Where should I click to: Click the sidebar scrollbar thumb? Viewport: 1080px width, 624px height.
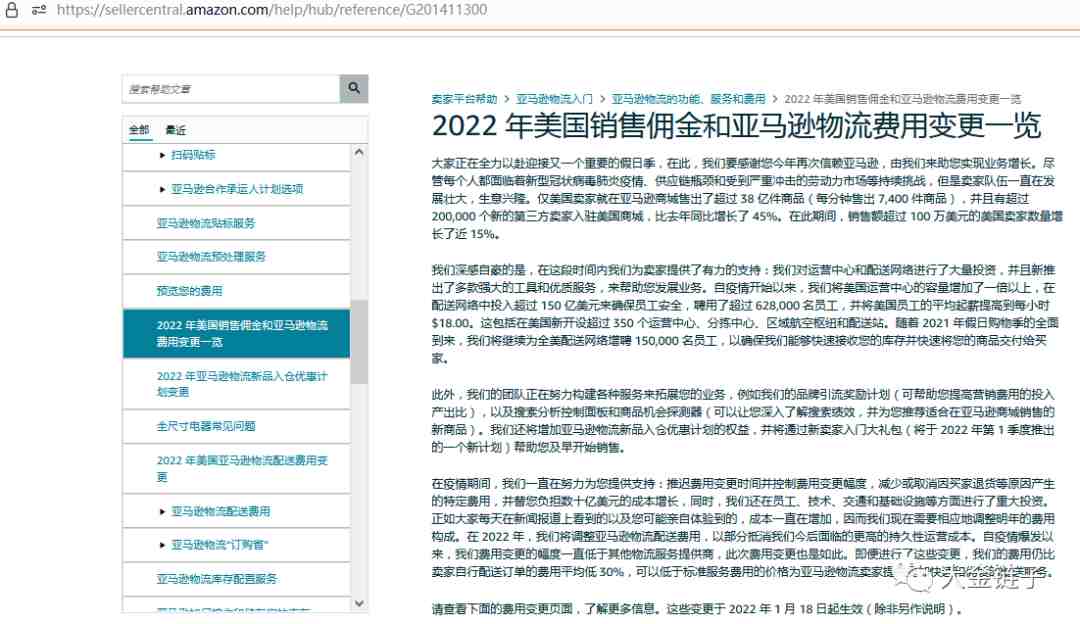(359, 342)
